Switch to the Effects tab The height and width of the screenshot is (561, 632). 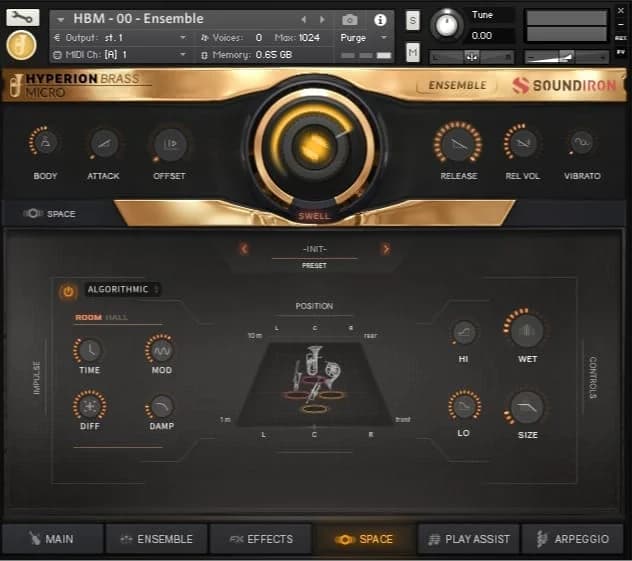(x=260, y=539)
